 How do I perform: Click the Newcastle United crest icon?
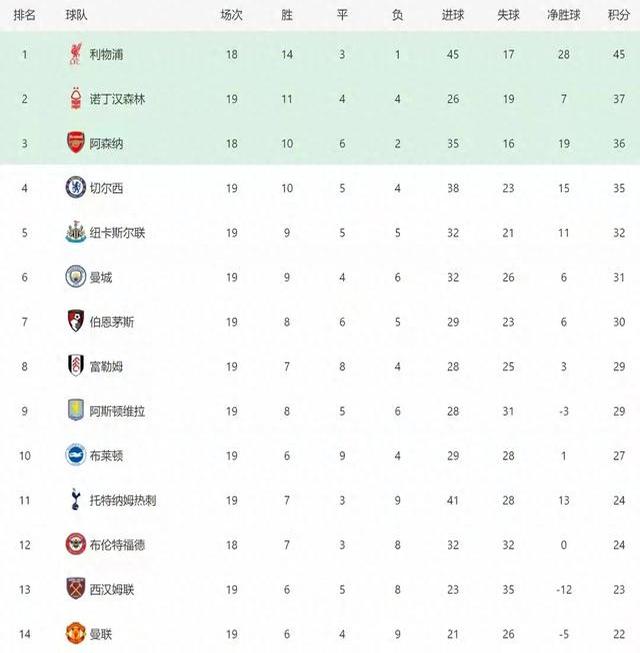tap(75, 233)
